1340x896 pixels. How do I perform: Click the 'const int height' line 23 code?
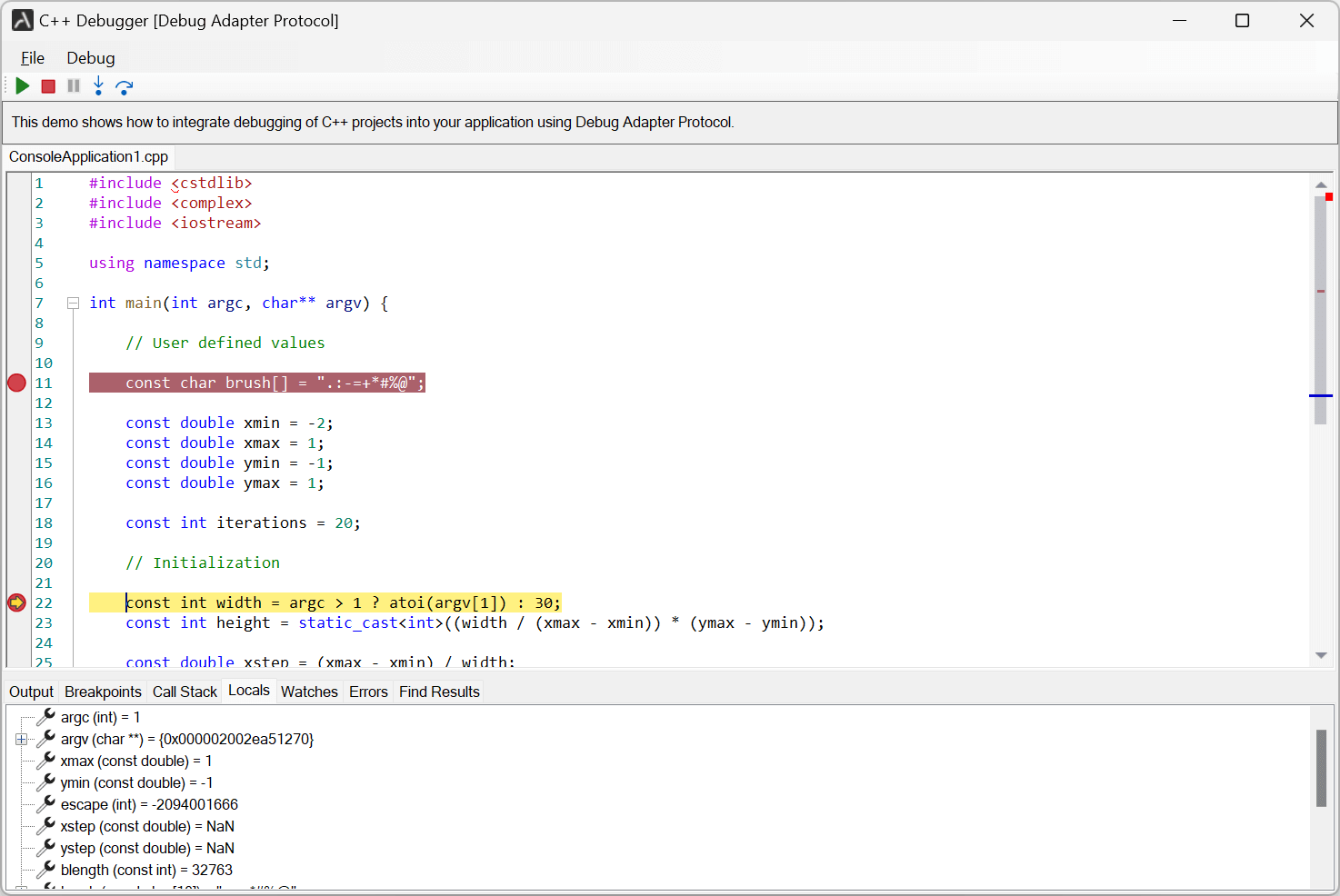tap(475, 623)
